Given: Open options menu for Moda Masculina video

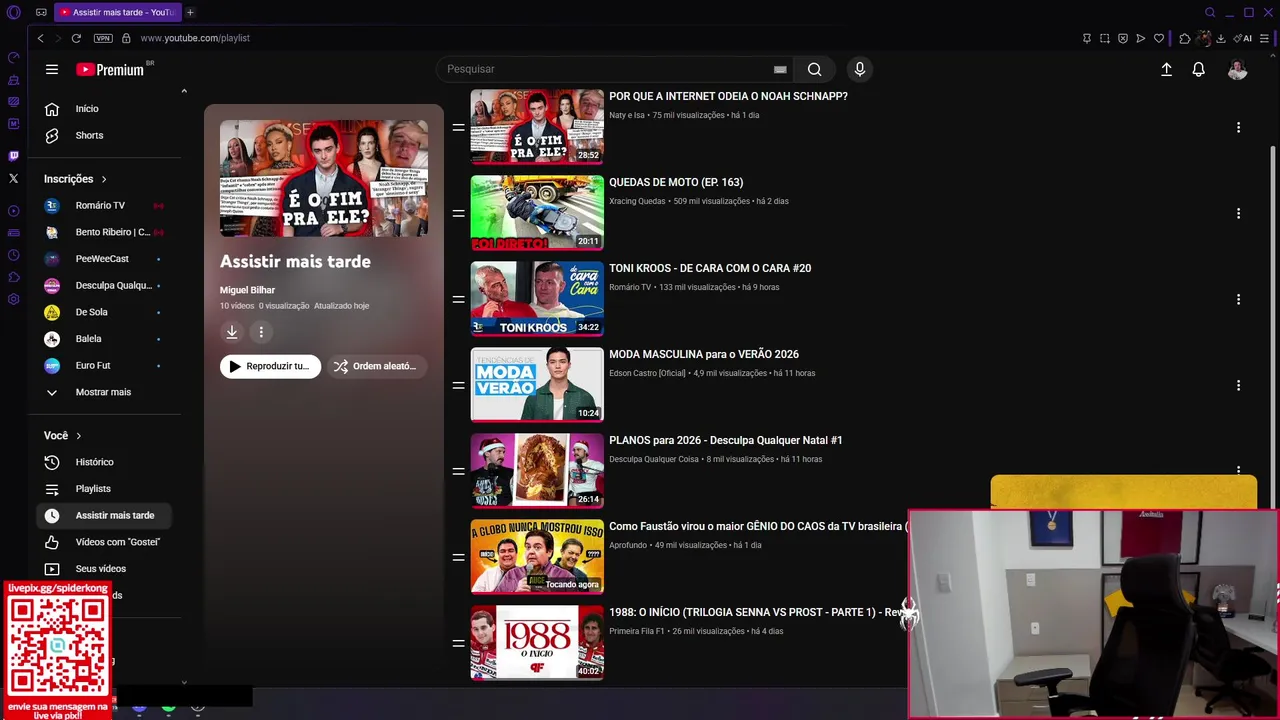Looking at the screenshot, I should click(1238, 385).
